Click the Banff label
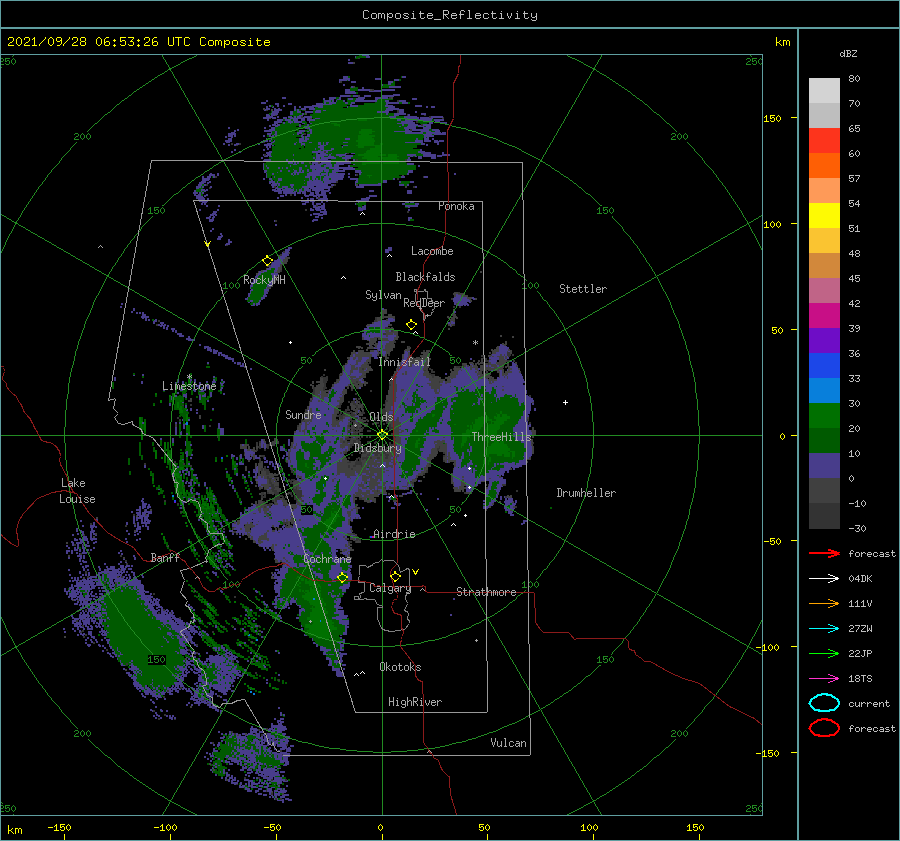The width and height of the screenshot is (900, 841). (x=165, y=557)
